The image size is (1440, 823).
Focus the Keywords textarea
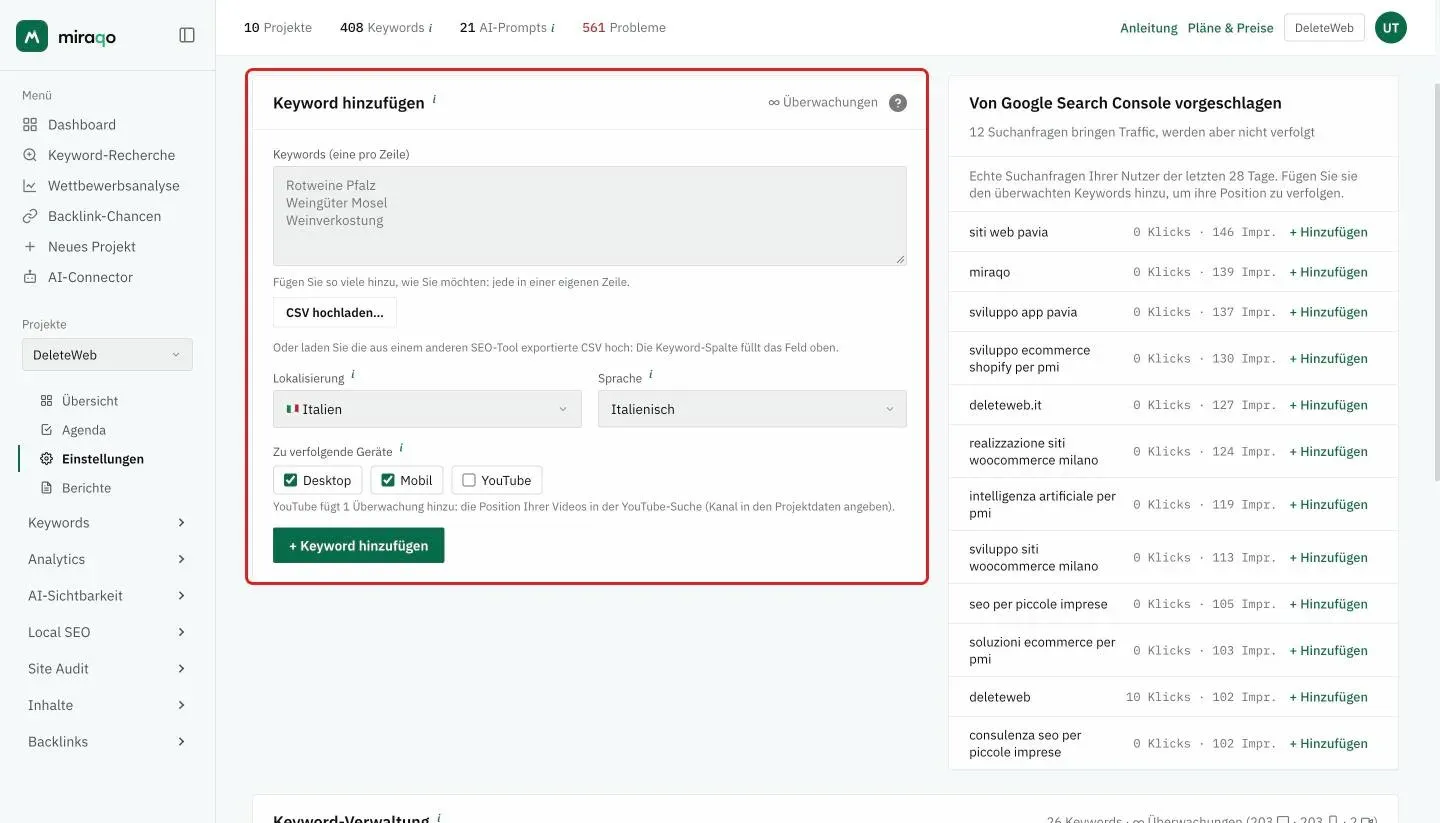pos(590,216)
